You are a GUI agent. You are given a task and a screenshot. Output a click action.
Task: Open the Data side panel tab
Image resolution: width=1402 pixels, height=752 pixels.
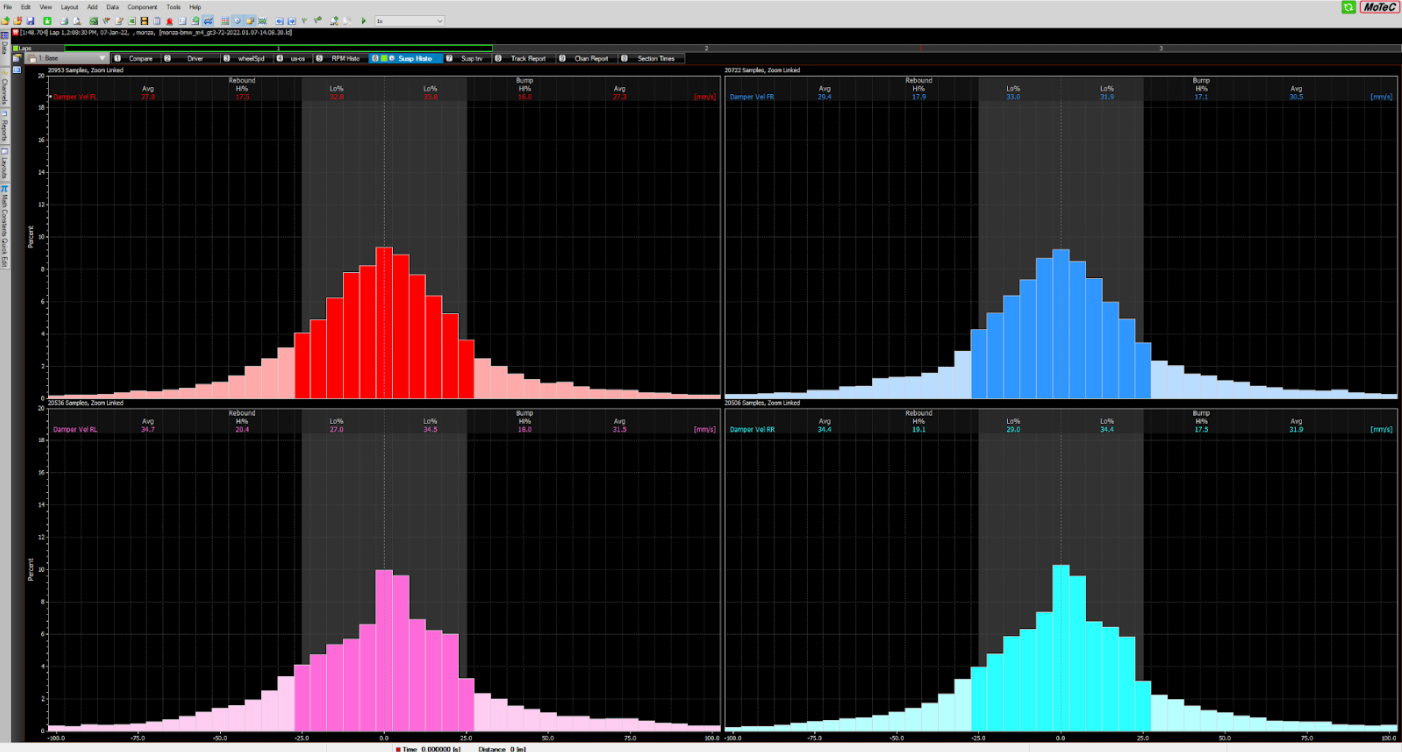4,47
